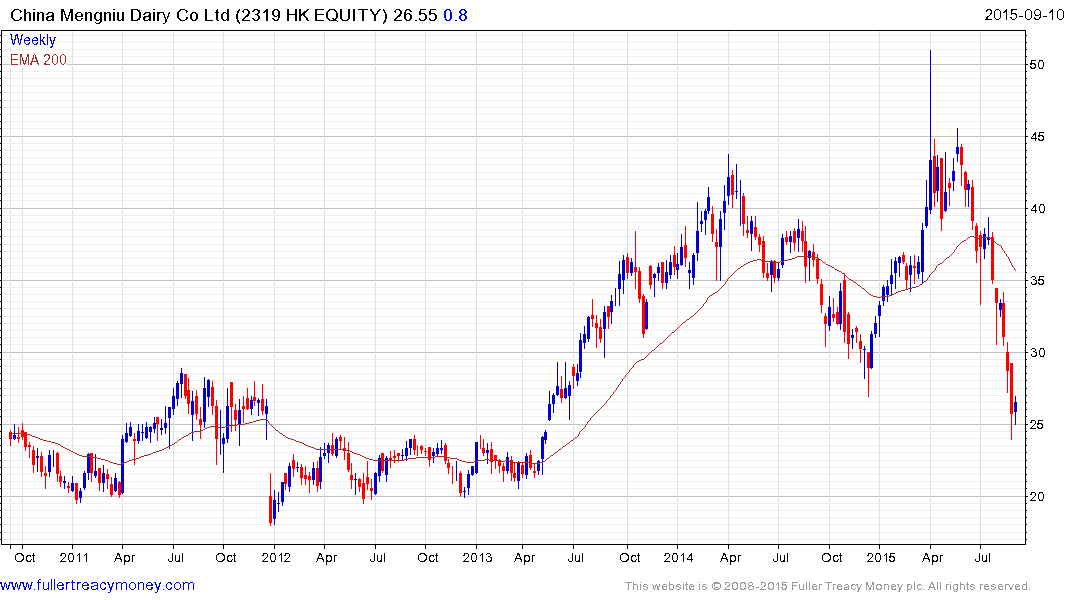Viewport: 1075px width, 600px height.
Task: Click the latest weekly candle near 26
Action: pyautogui.click(x=1015, y=409)
